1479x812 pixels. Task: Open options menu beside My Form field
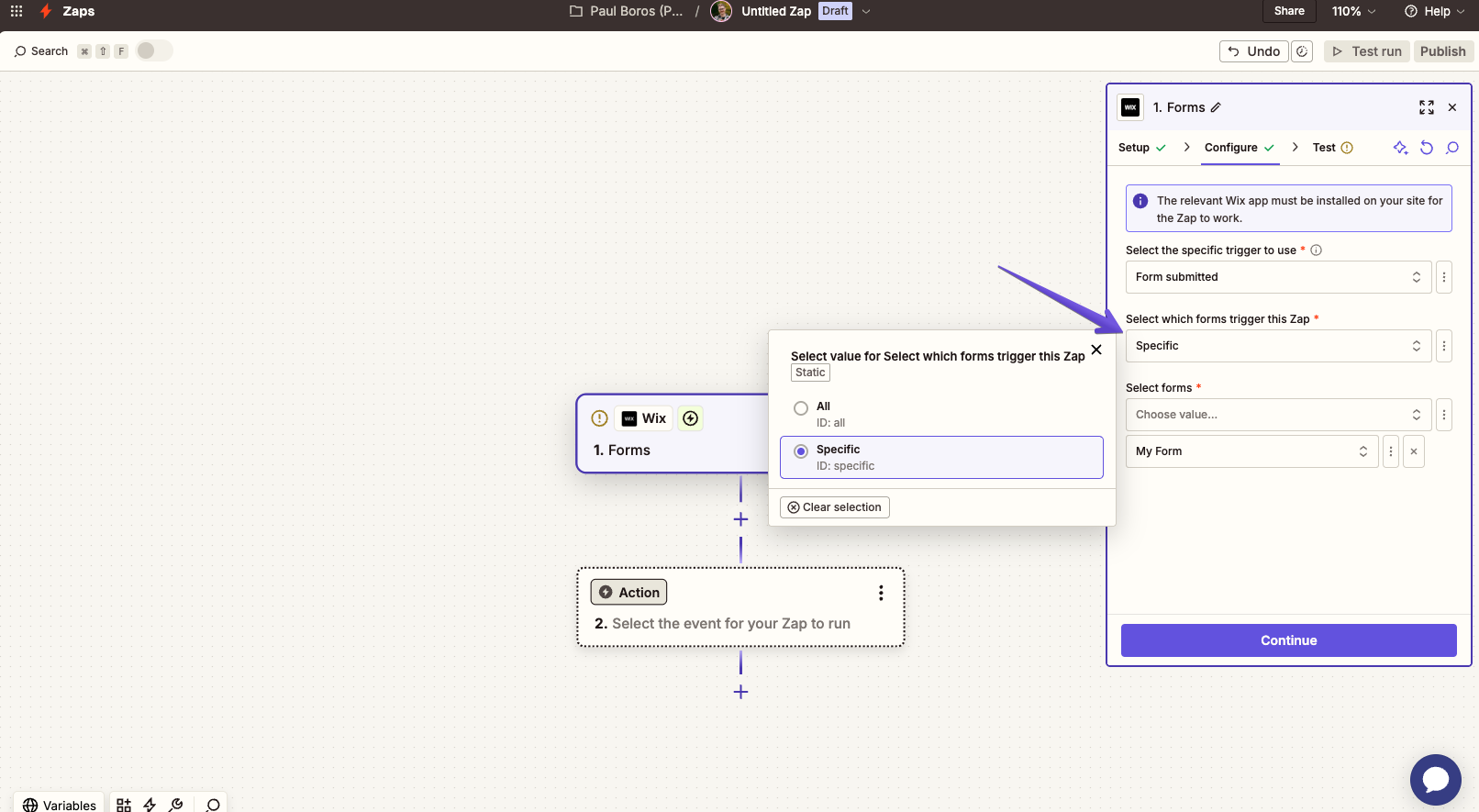pyautogui.click(x=1391, y=451)
